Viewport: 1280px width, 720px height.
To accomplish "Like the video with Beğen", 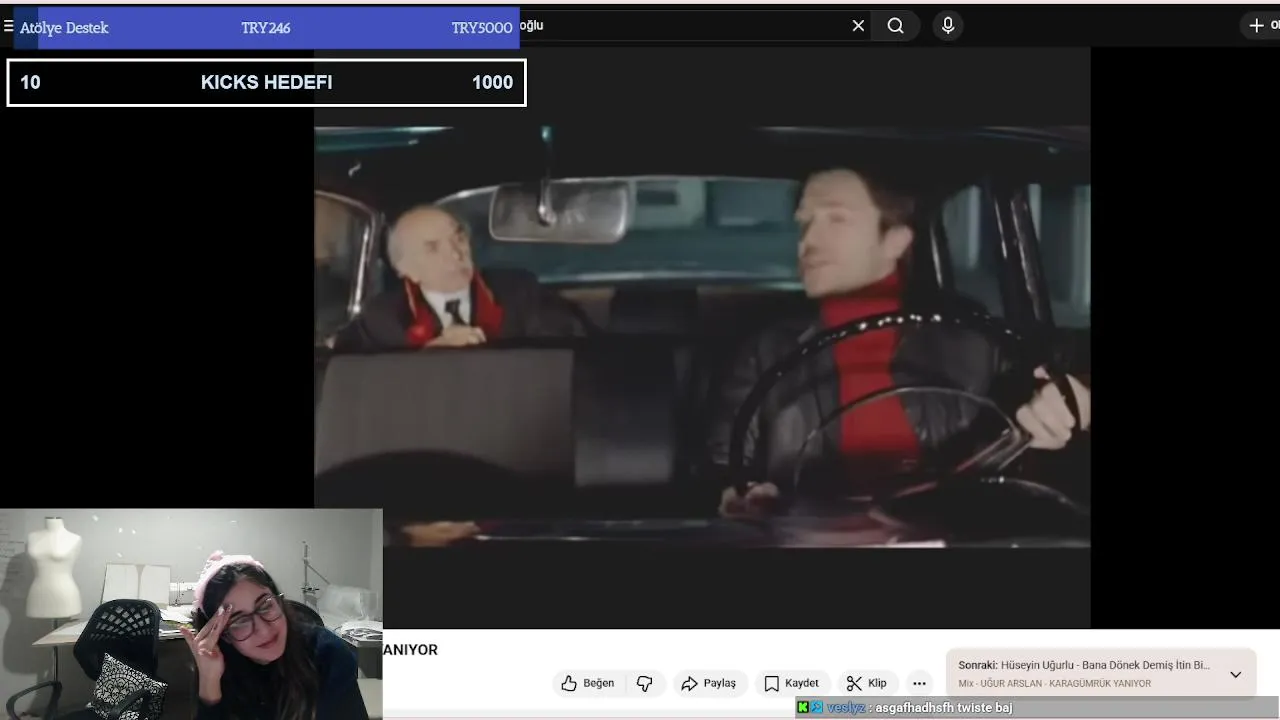I will point(589,684).
